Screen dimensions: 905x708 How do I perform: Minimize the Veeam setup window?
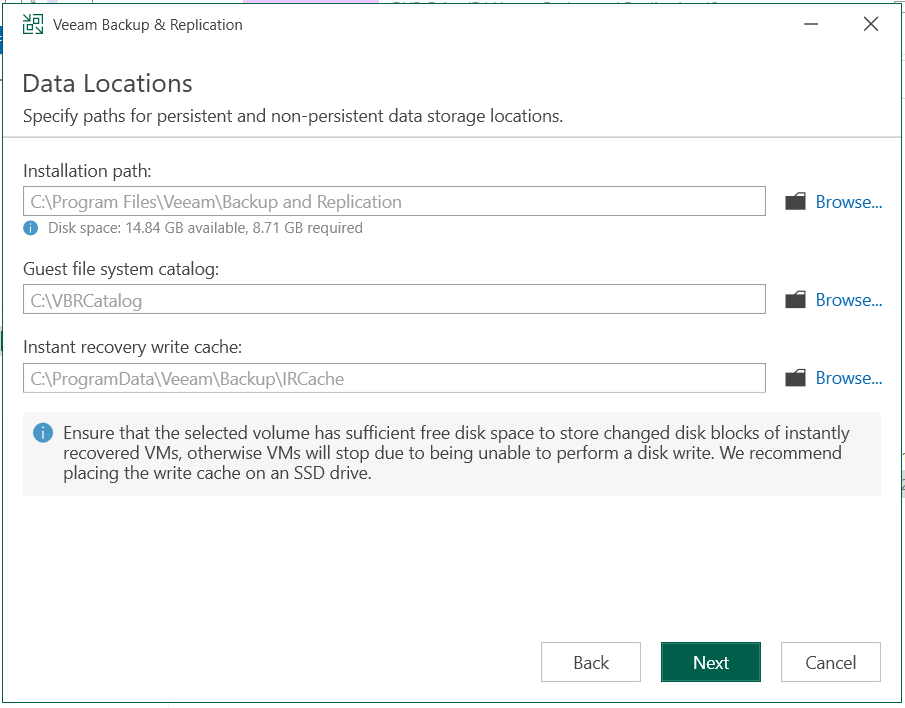click(806, 25)
